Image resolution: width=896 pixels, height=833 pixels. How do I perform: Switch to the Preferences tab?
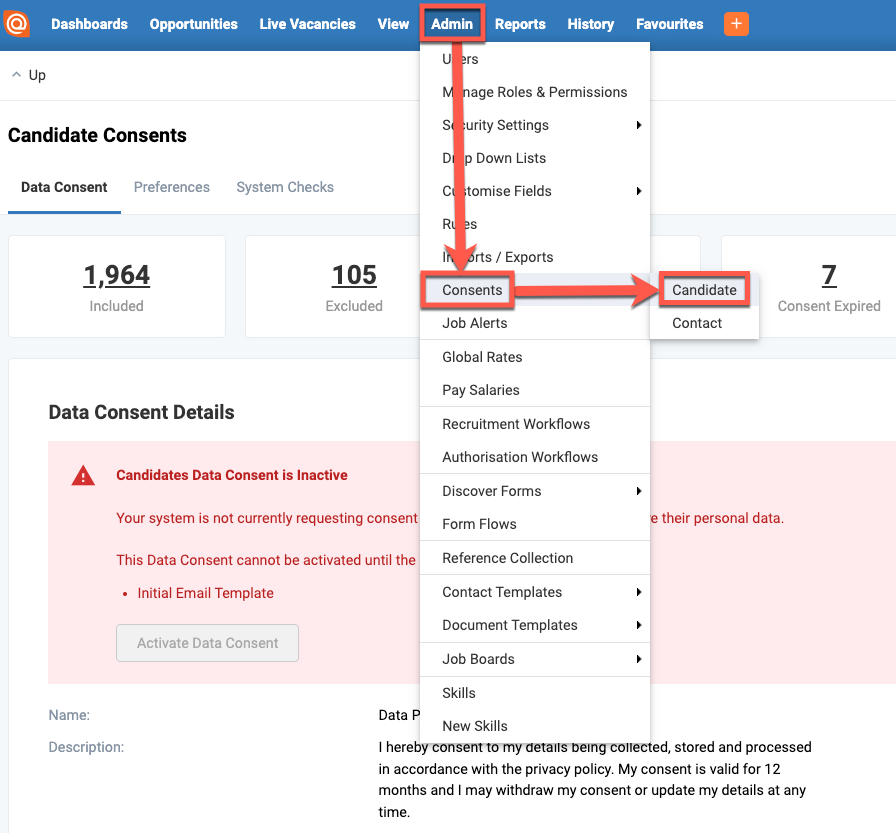(171, 187)
